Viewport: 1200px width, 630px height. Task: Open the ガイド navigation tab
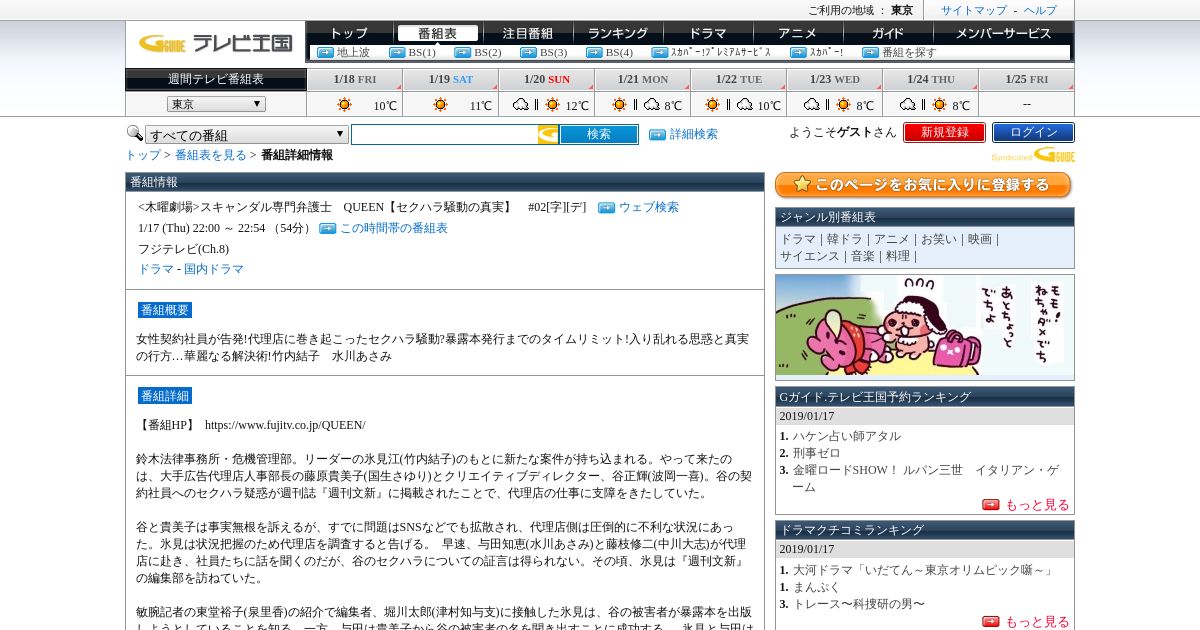(887, 33)
